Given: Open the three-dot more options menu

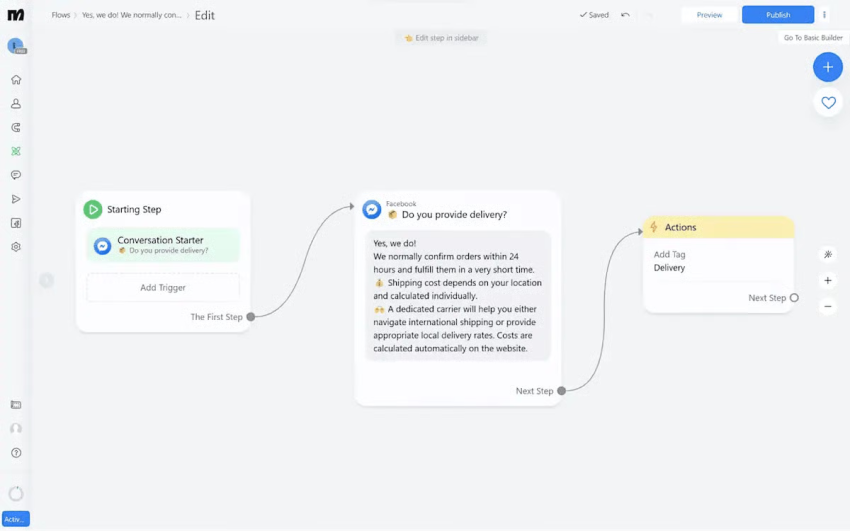Looking at the screenshot, I should (824, 15).
